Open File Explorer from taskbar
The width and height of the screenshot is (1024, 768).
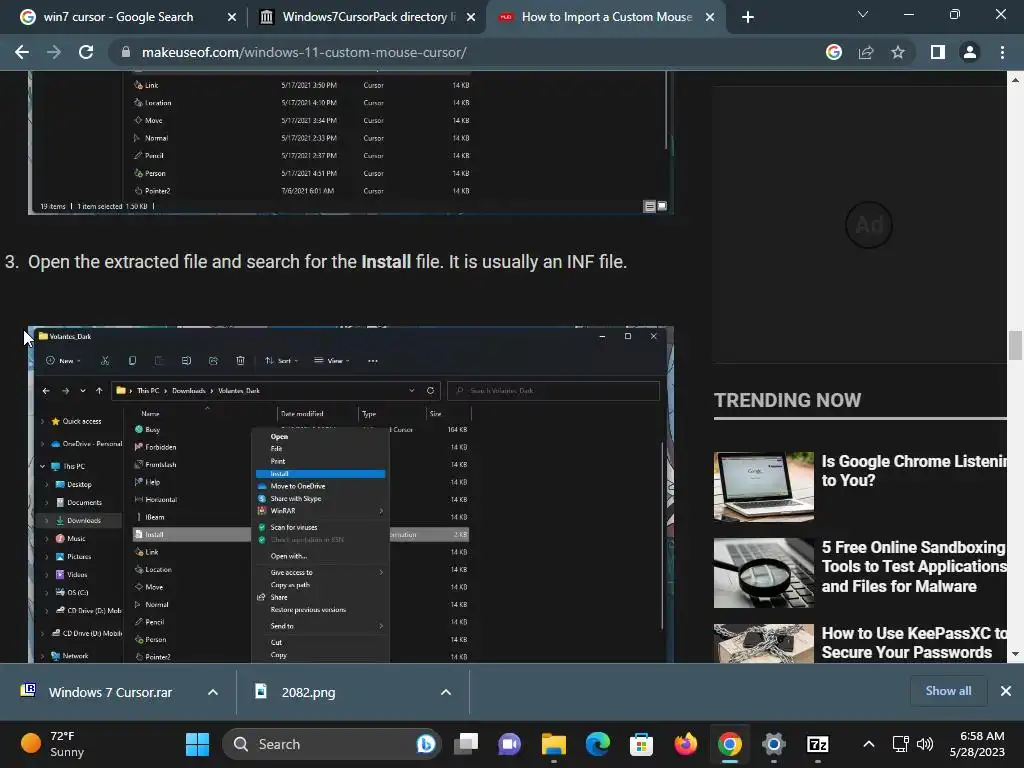pos(554,744)
